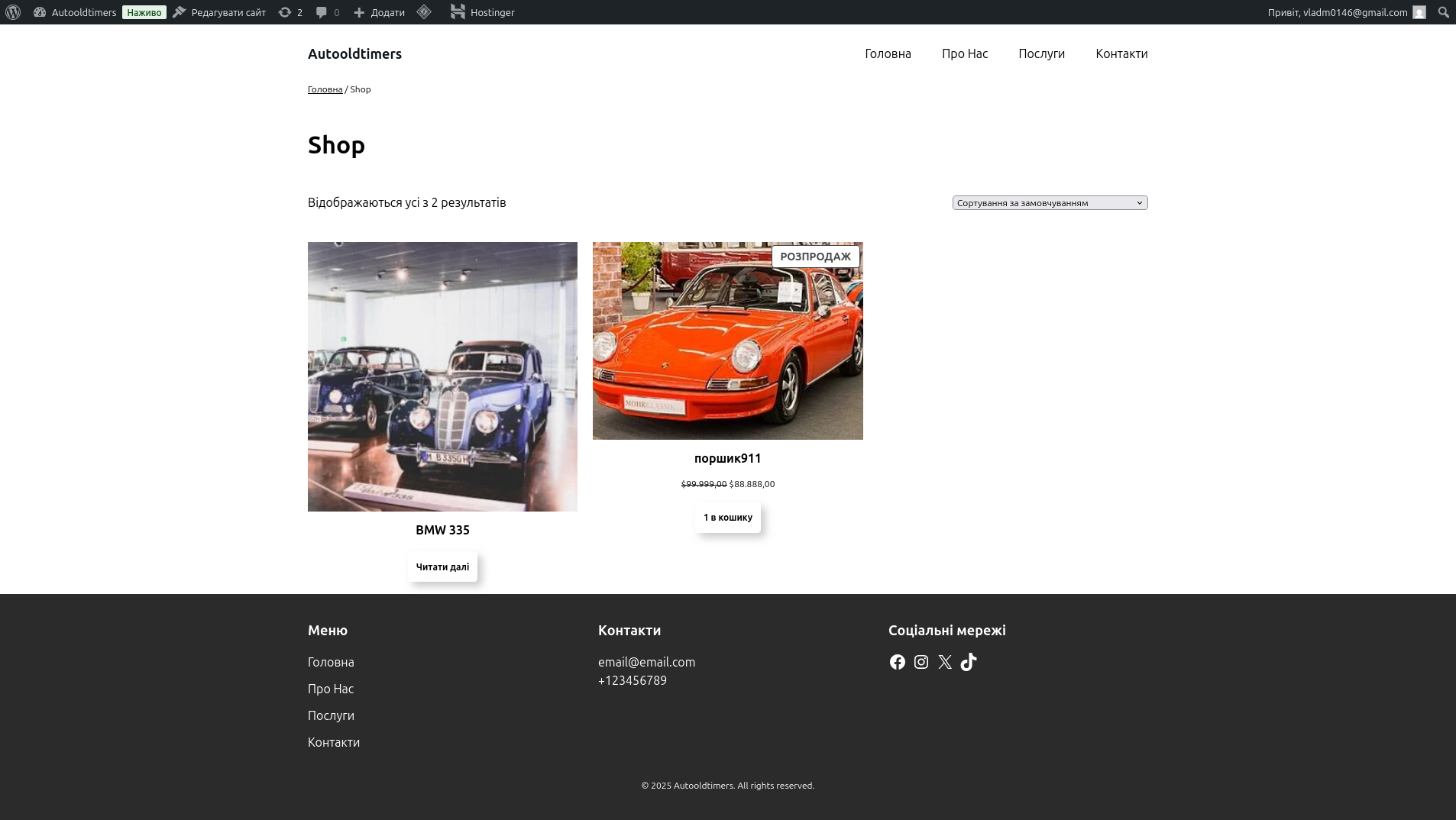Click the crossed-out price $99.999,00

tap(704, 484)
